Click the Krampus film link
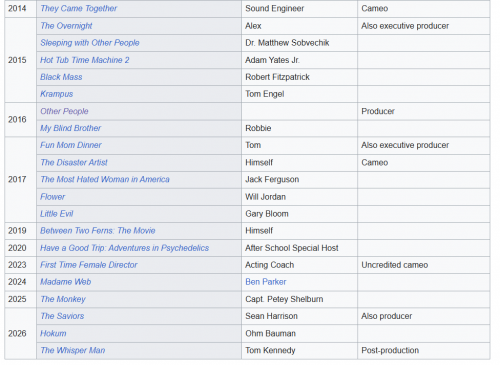Viewport: 500px width, 365px height. [56, 94]
